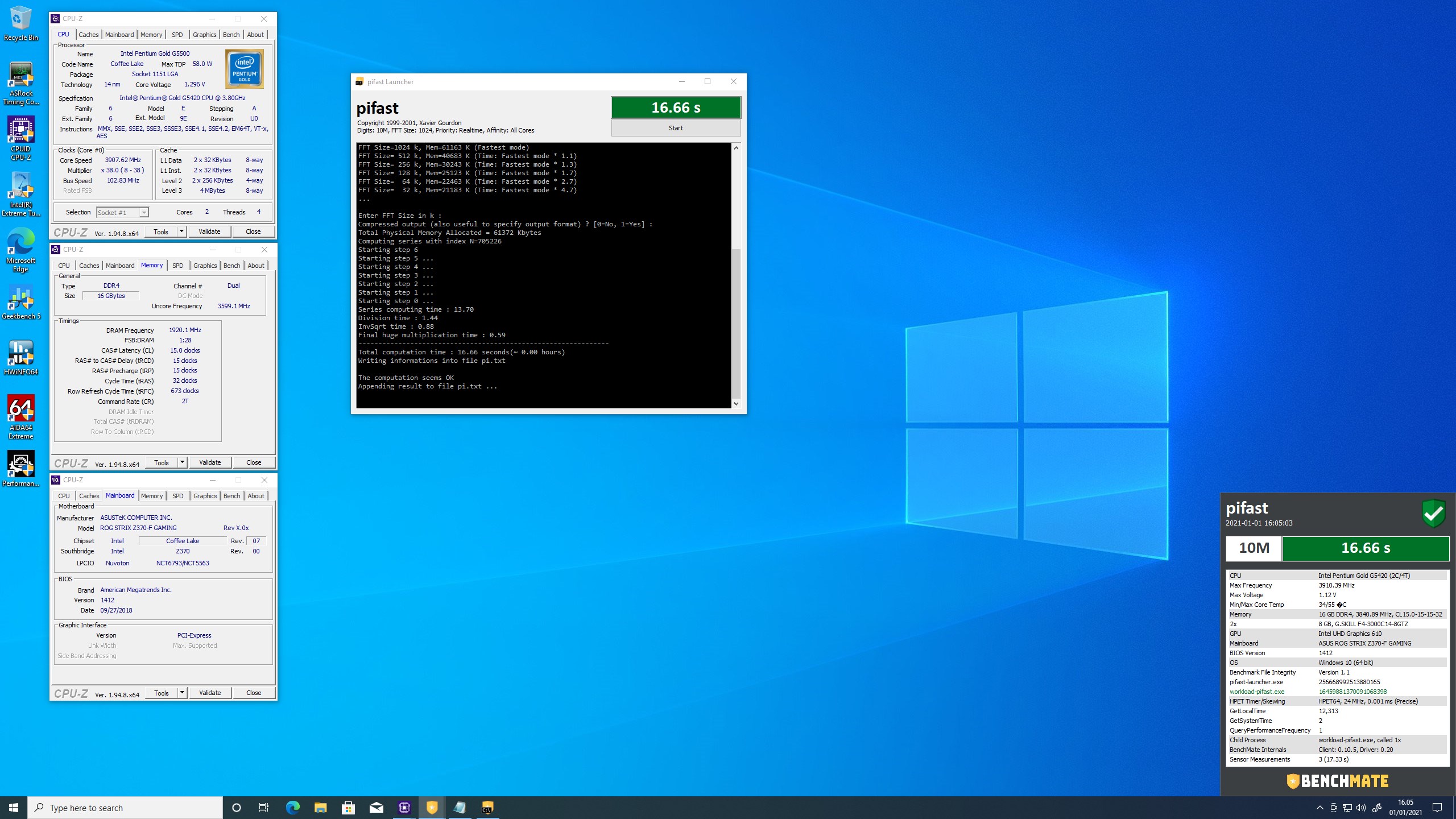Open the HWiNFO64 desktop icon
Viewport: 1456px width, 819px height.
tap(21, 358)
